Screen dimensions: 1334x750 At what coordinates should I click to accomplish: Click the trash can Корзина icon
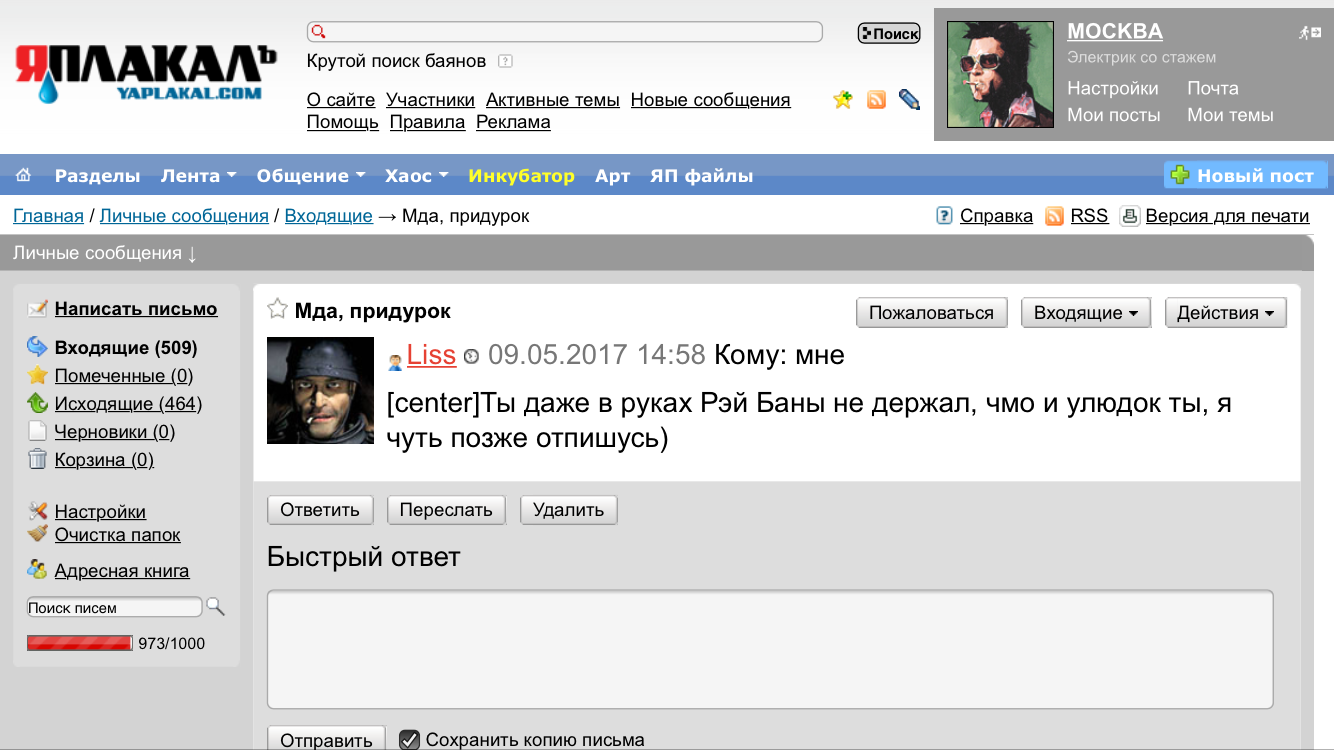point(37,459)
